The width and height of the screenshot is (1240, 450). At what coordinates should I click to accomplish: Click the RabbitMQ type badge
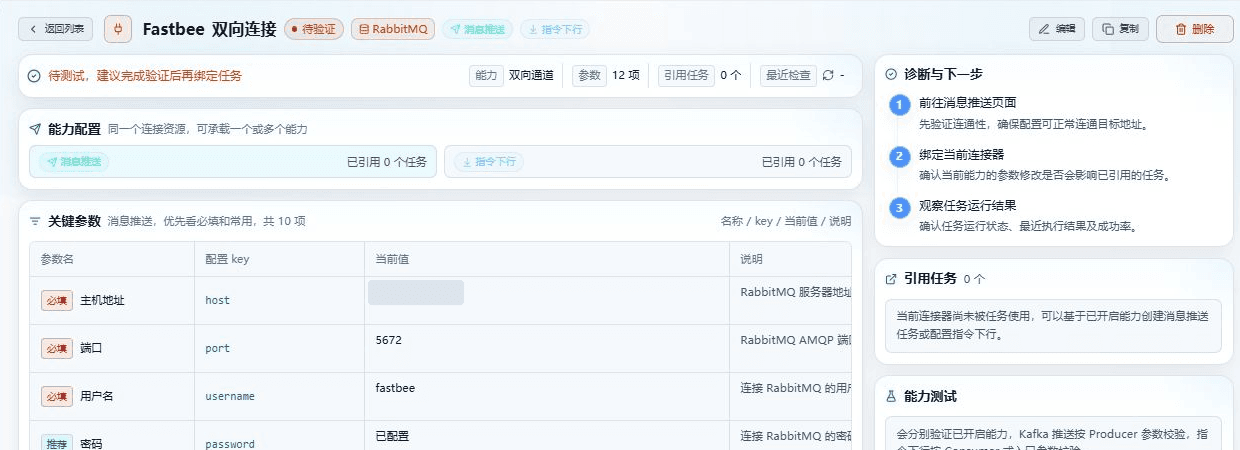coord(392,29)
